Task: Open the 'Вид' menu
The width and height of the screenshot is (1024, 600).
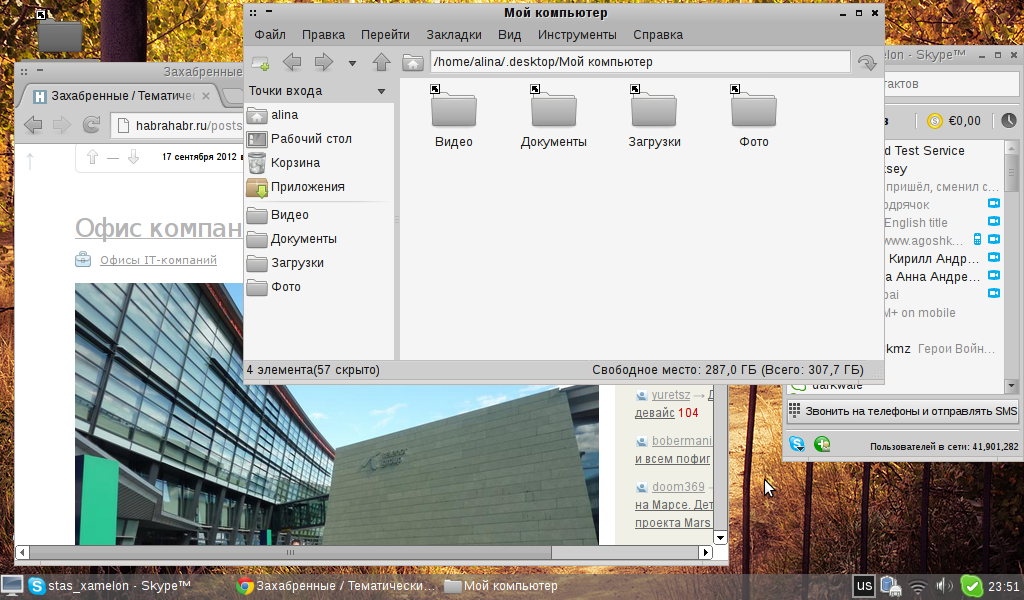Action: tap(509, 35)
